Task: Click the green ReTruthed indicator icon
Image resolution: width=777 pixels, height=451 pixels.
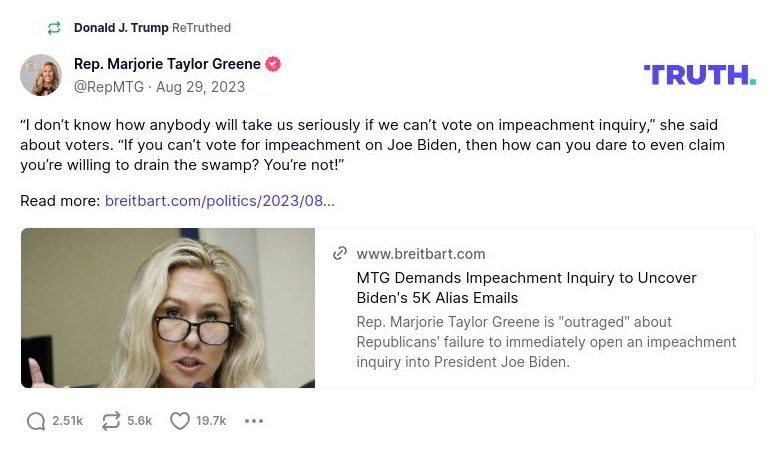Action: (54, 28)
